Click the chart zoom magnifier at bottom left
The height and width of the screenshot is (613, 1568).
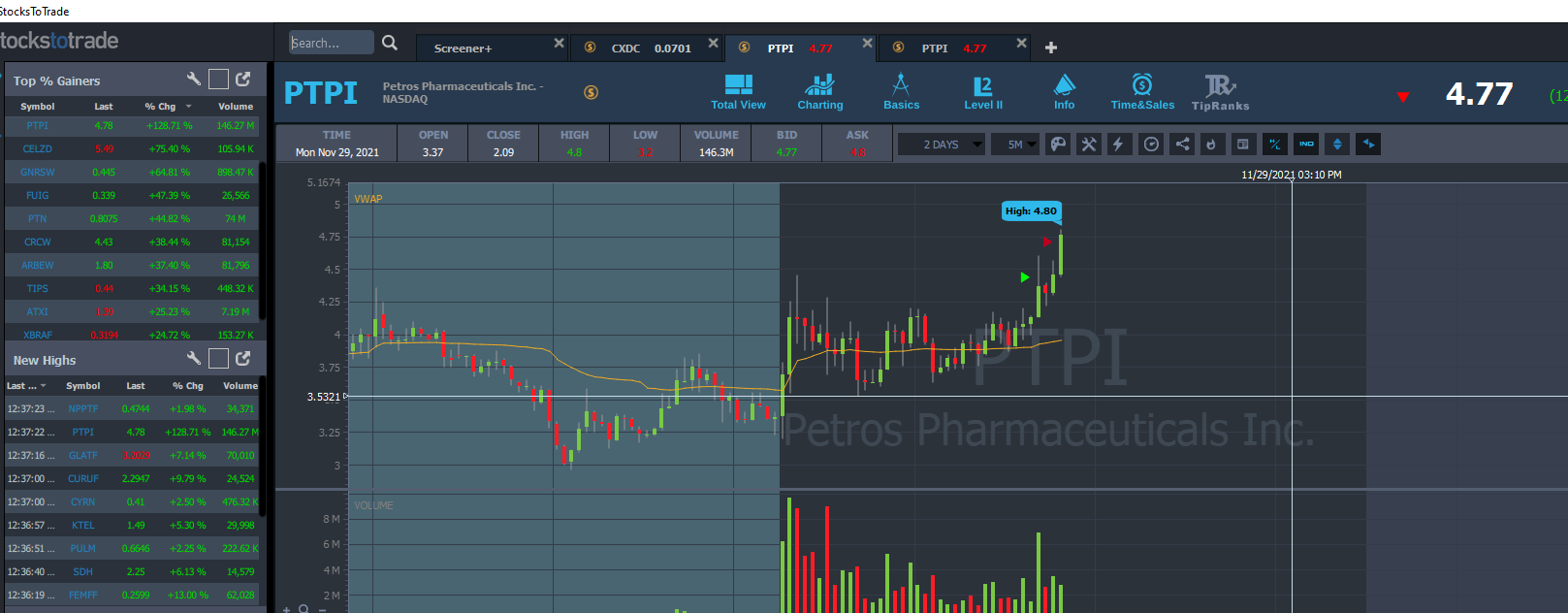point(304,609)
